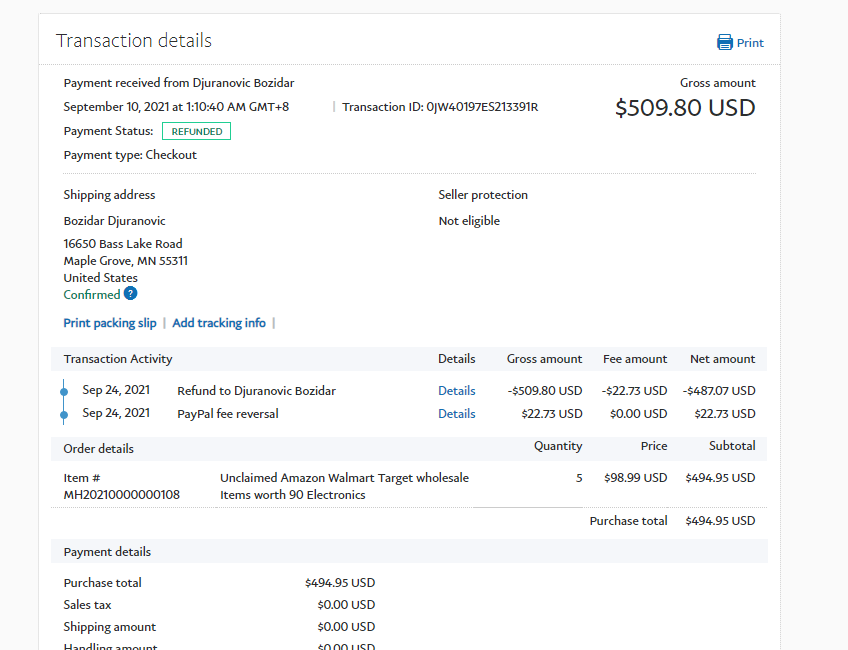Click the REFUNDED payment status badge

coord(196,131)
